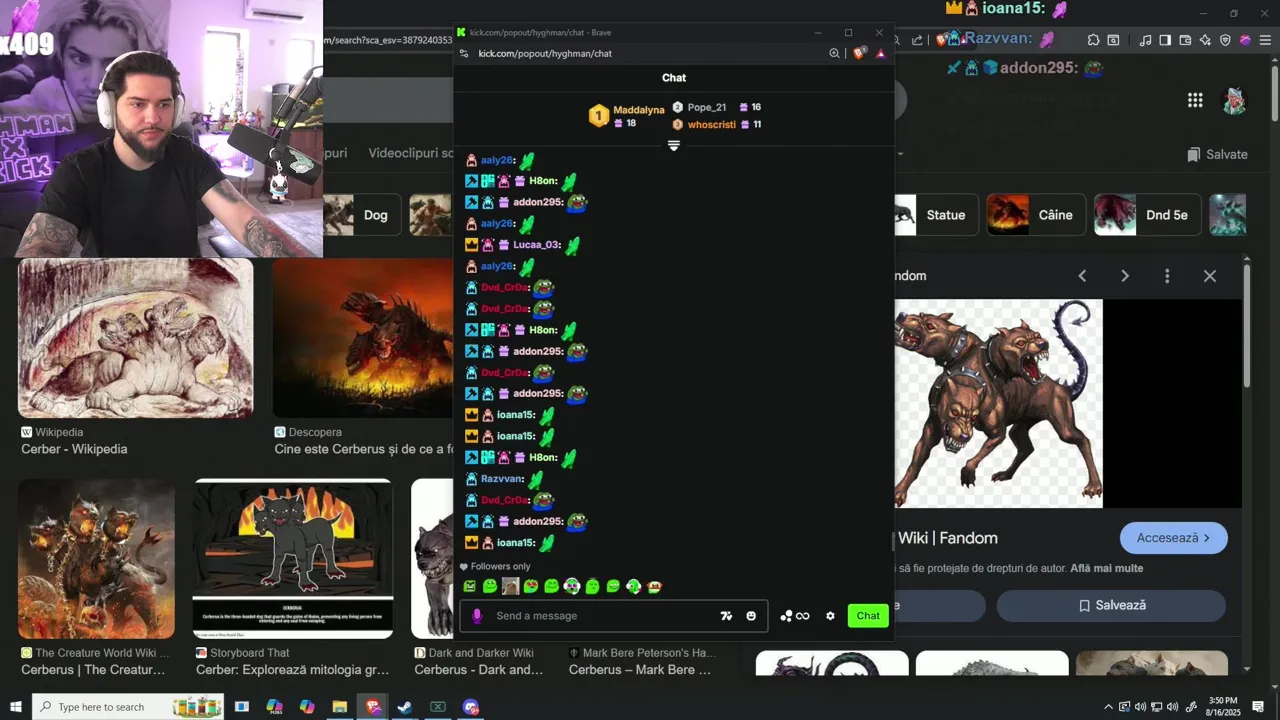Open Steam from taskbar

click(405, 707)
